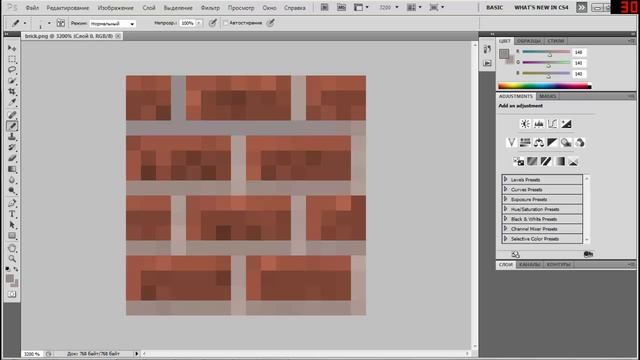Click the red R color slider
The image size is (640, 360).
pyautogui.click(x=546, y=52)
